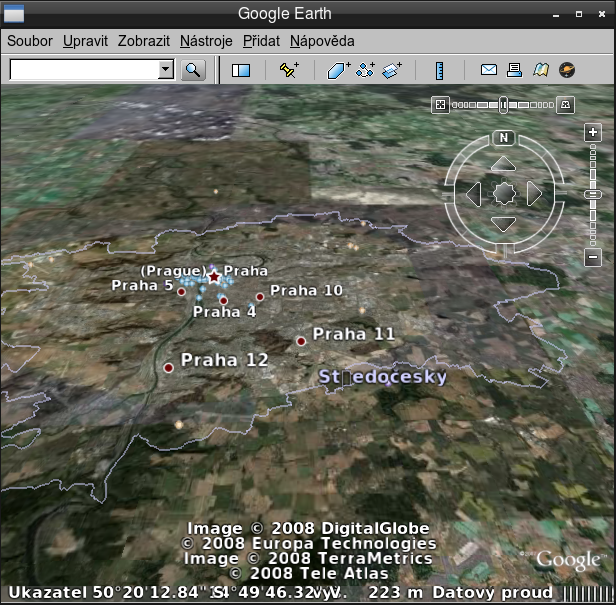Click the search magnifier button
The image size is (616, 605).
click(x=193, y=70)
